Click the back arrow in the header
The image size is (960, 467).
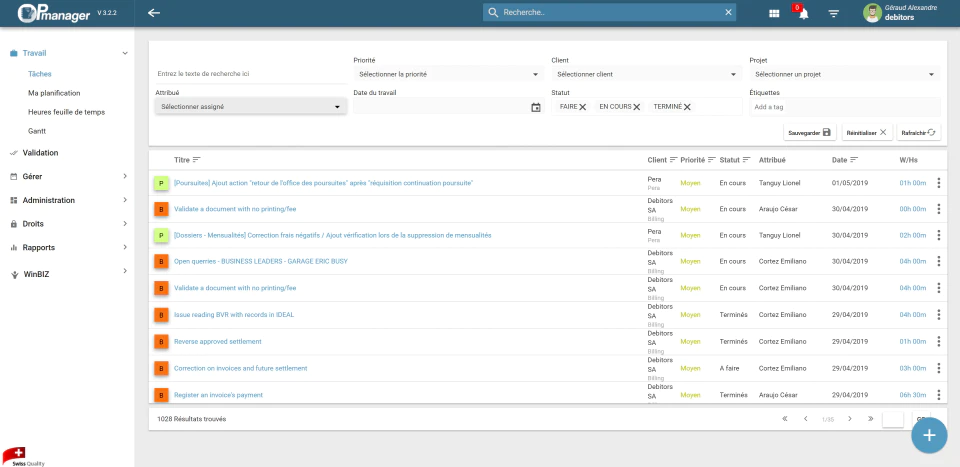[x=154, y=13]
